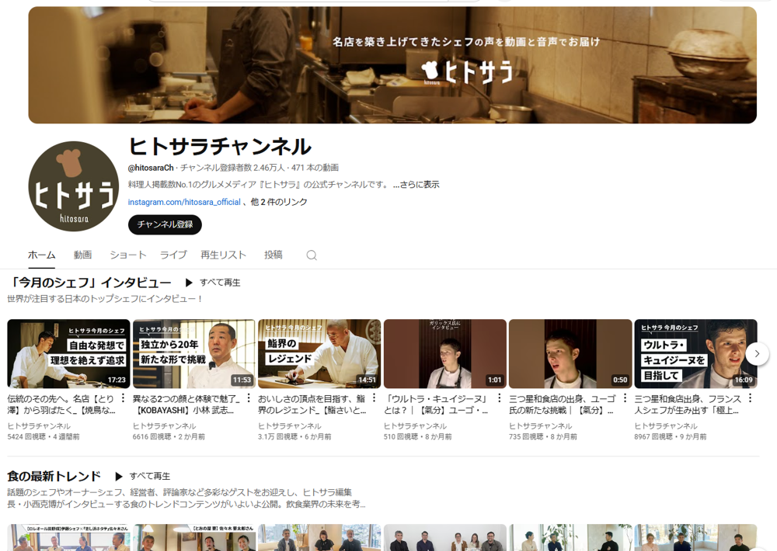The width and height of the screenshot is (777, 551).
Task: Open options menu for 三つ星和食店出身、フランス人シェフ video
Action: coord(750,398)
